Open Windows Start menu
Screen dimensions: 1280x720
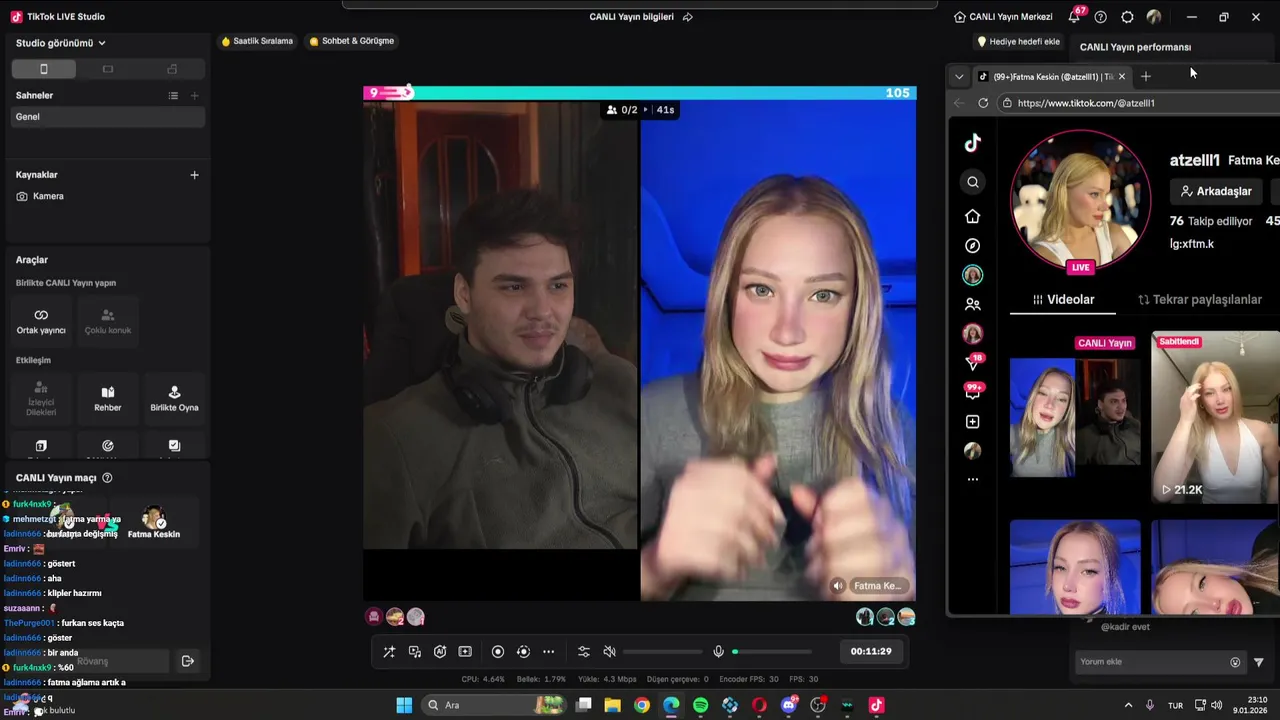(404, 705)
